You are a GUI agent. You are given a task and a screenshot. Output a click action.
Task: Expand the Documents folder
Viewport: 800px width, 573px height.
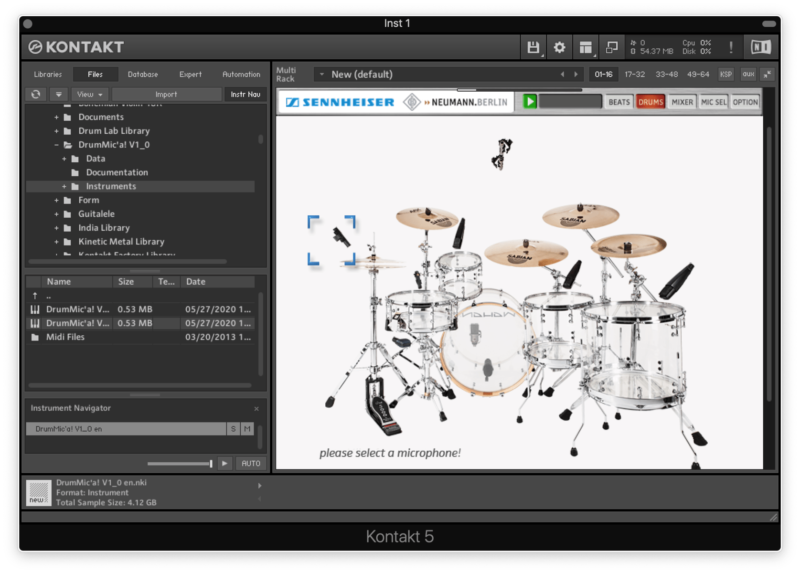coord(57,117)
